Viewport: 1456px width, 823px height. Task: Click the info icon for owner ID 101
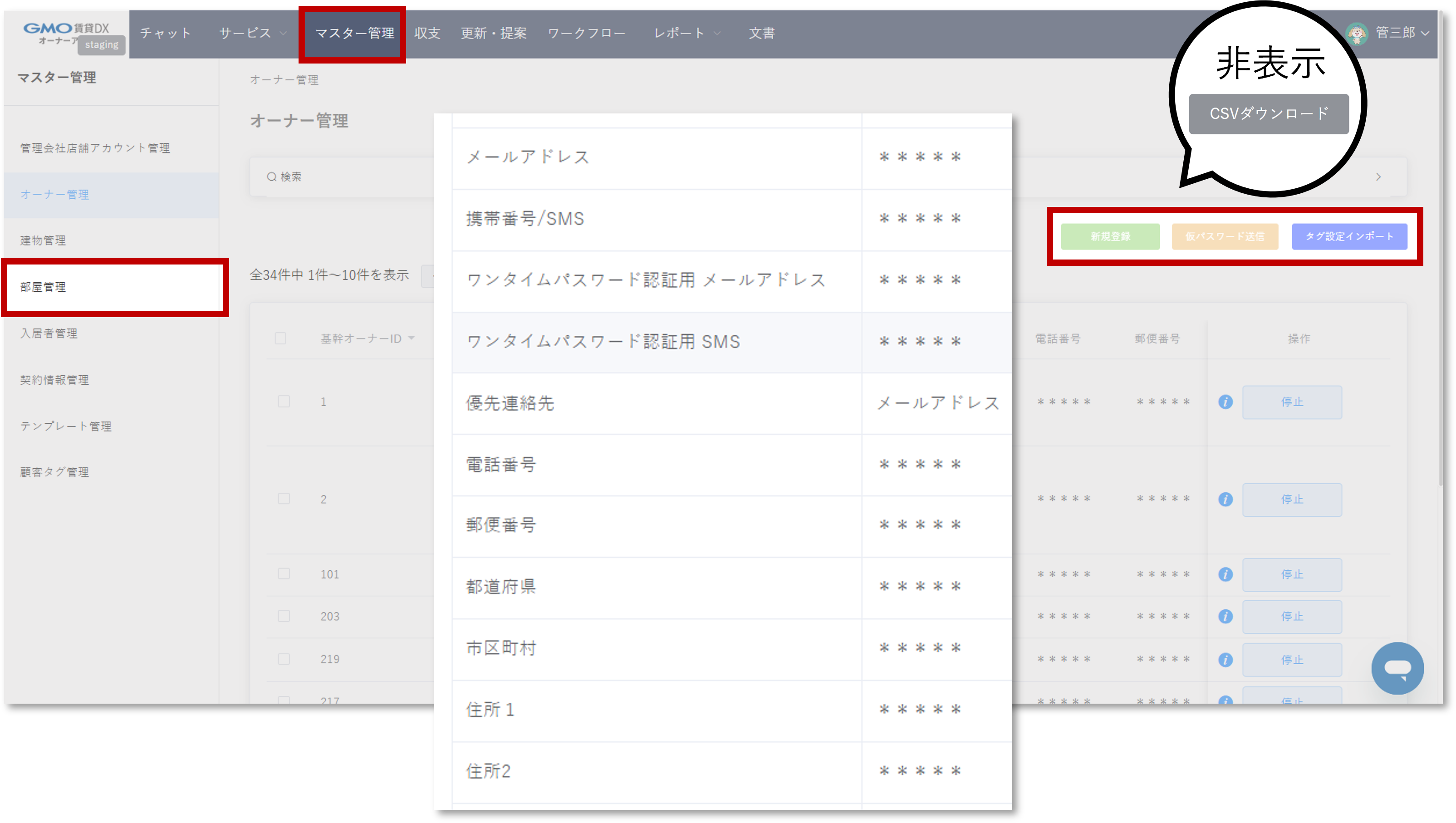click(1226, 574)
